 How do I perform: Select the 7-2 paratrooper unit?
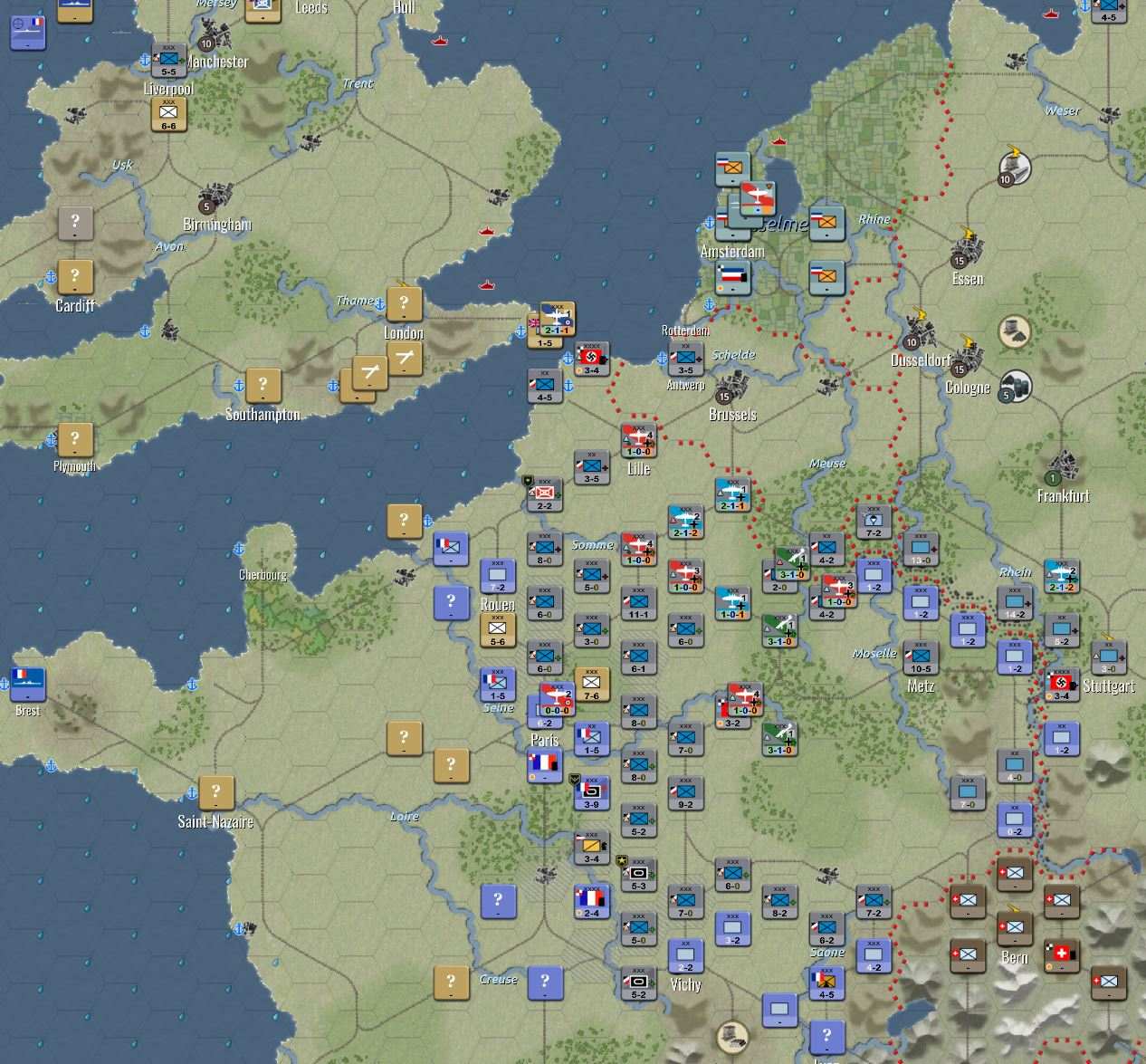[874, 522]
